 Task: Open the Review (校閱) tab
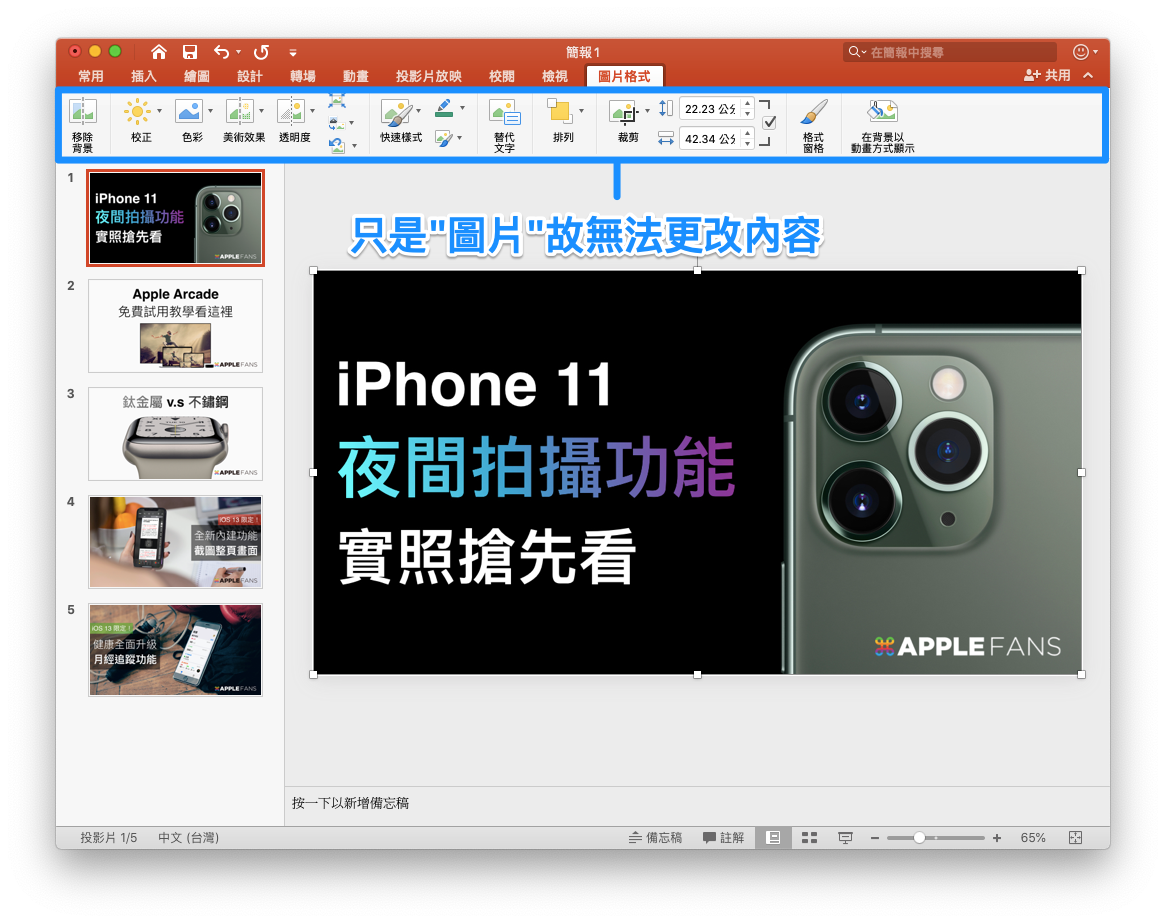point(502,76)
